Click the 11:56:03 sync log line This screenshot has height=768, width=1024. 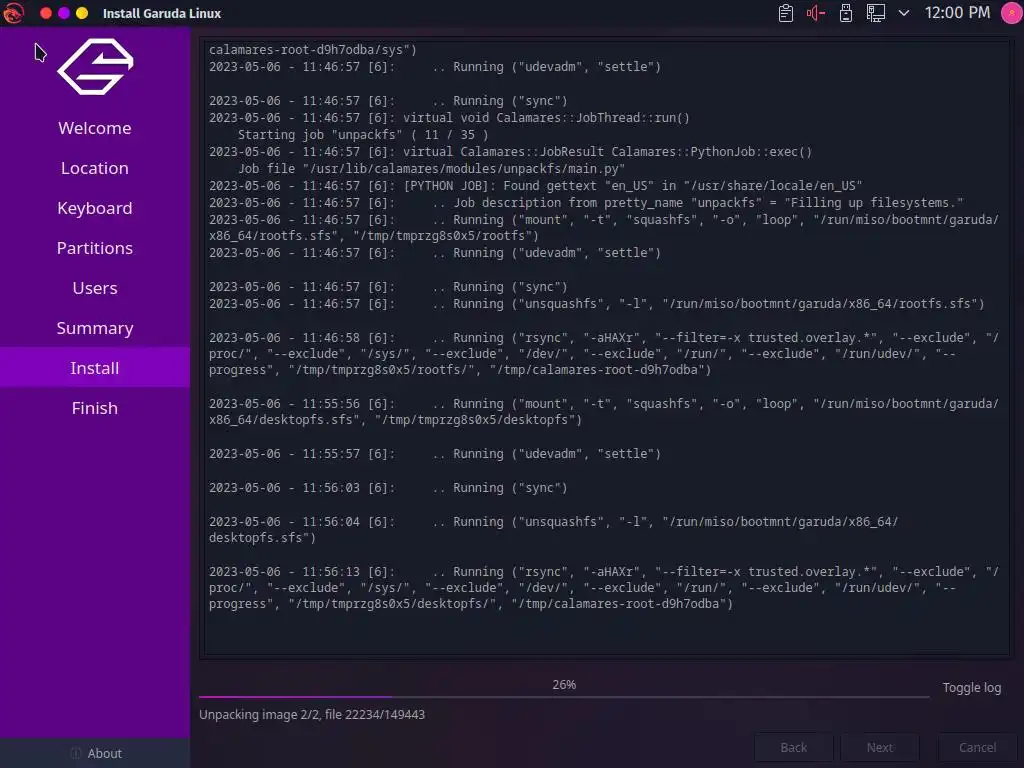388,488
